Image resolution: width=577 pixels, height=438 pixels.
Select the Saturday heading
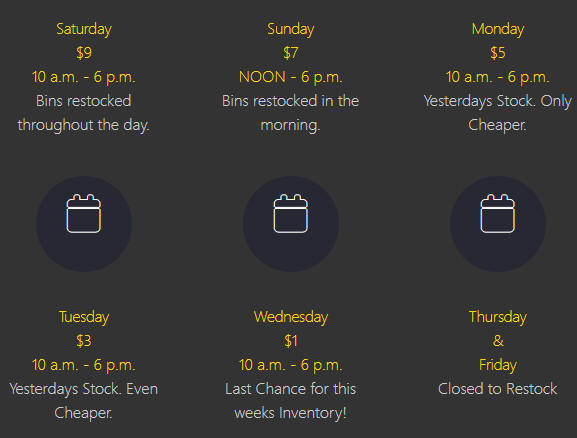(x=84, y=29)
